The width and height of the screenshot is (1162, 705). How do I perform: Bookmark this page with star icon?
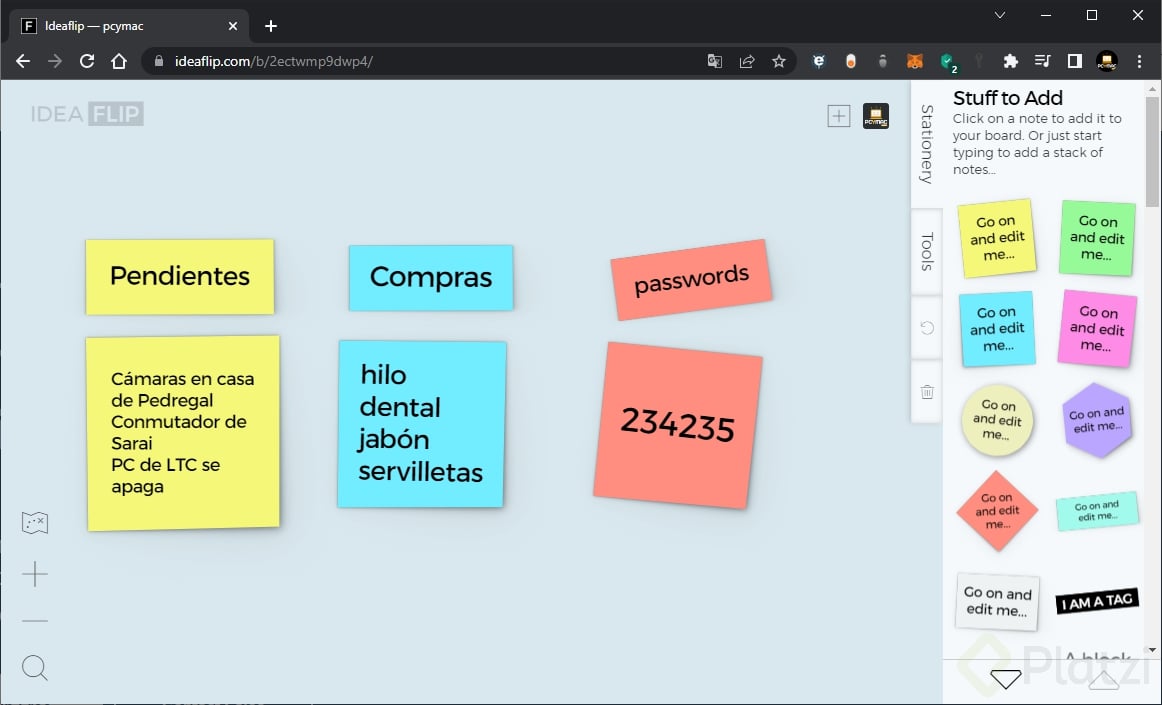(779, 62)
